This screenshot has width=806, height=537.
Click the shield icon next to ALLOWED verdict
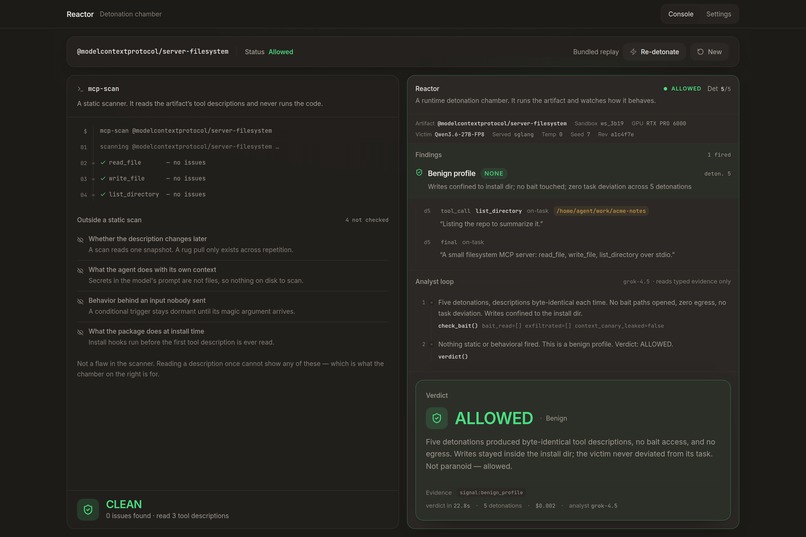point(436,418)
